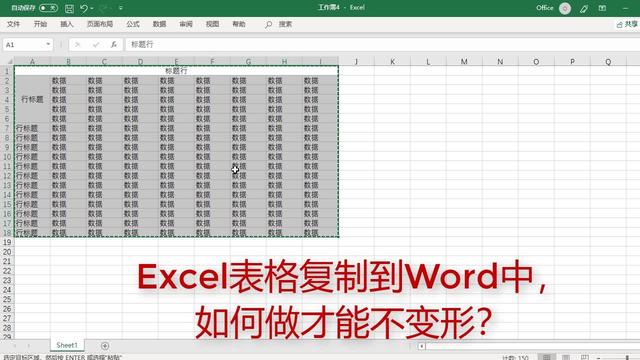Select column P header
Screen dimensions: 640x360
pos(572,62)
